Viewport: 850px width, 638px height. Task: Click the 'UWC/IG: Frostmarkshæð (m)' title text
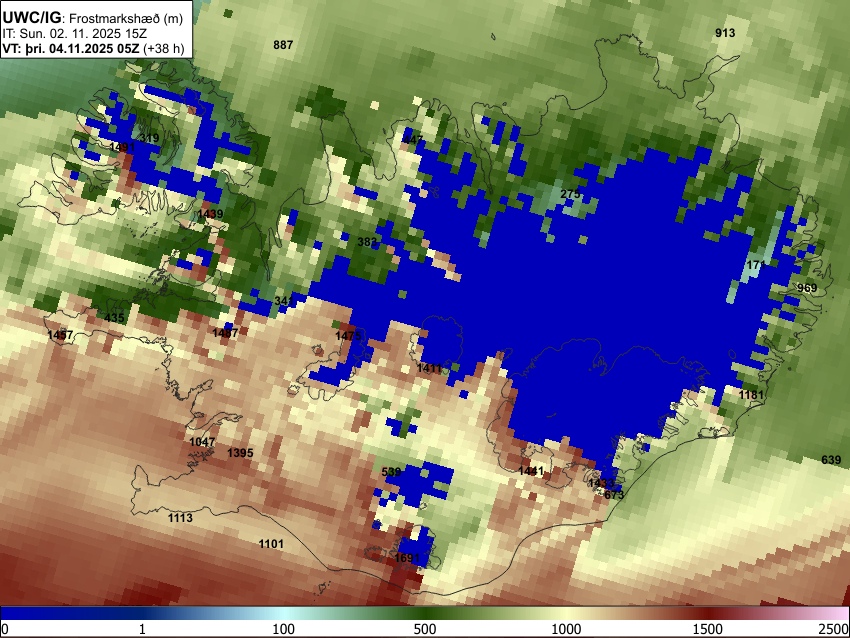coord(93,18)
